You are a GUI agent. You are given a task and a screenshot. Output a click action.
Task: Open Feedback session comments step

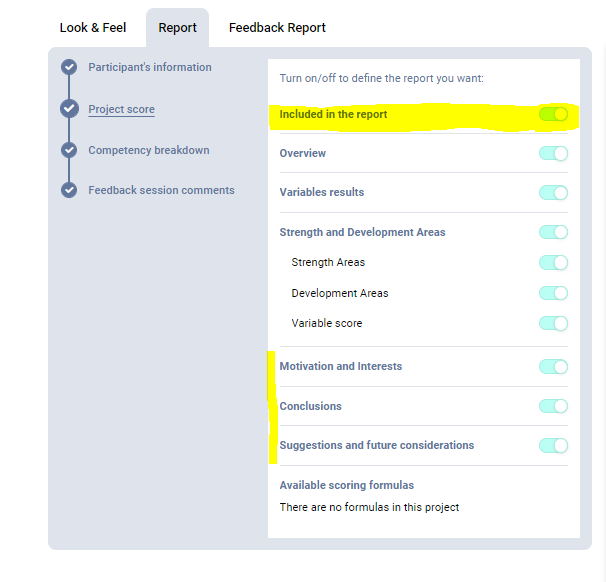tap(161, 190)
